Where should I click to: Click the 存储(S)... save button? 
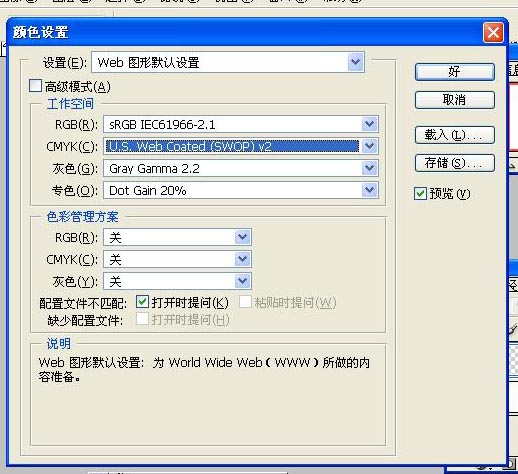click(x=455, y=163)
